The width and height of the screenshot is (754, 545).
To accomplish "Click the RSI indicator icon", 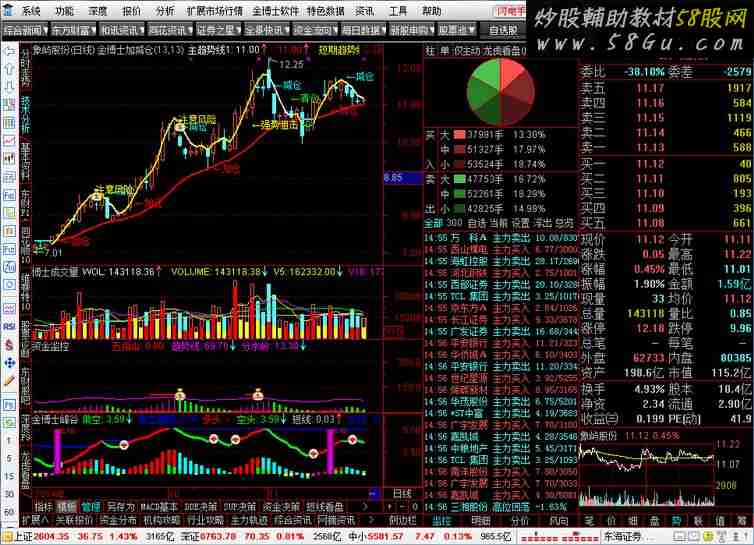I will (9, 327).
